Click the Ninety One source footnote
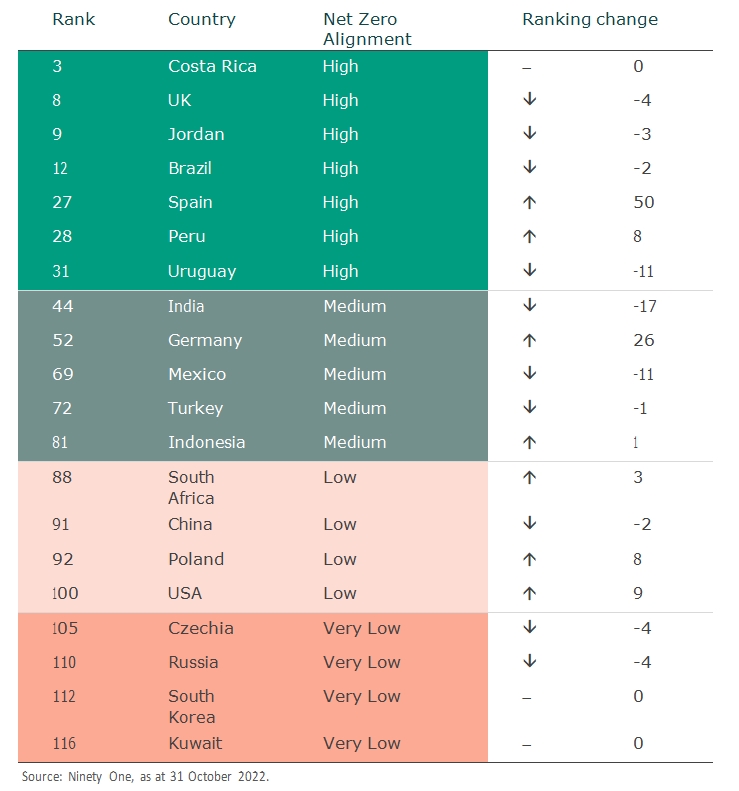This screenshot has height=791, width=739. pos(145,776)
